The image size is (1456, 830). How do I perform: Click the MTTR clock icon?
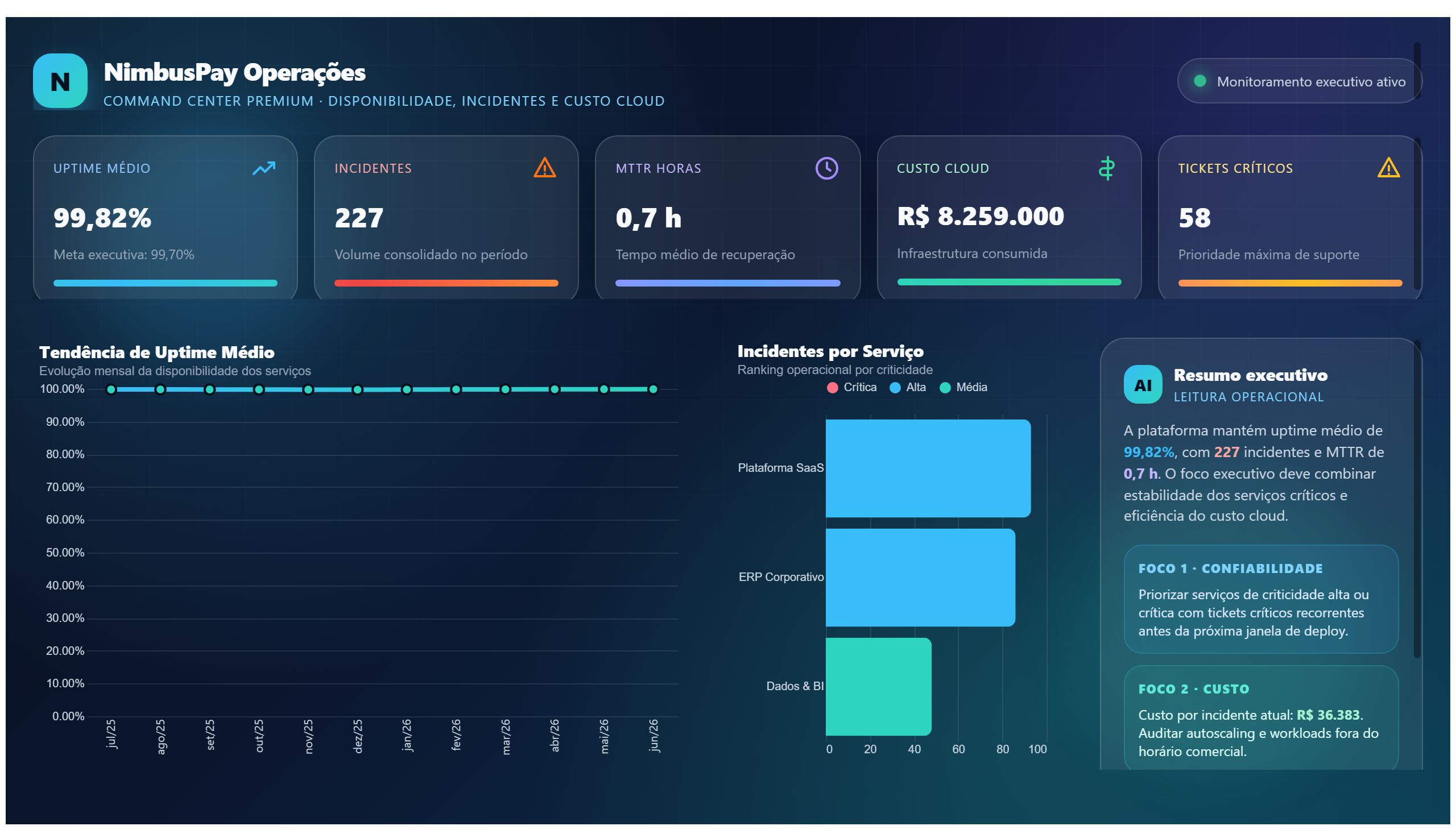click(826, 168)
